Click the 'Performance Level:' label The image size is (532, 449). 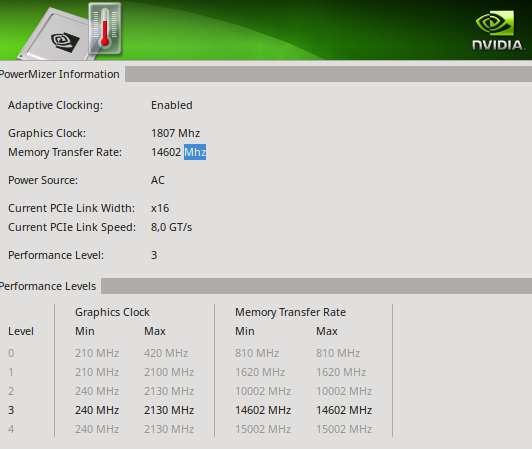(x=56, y=255)
